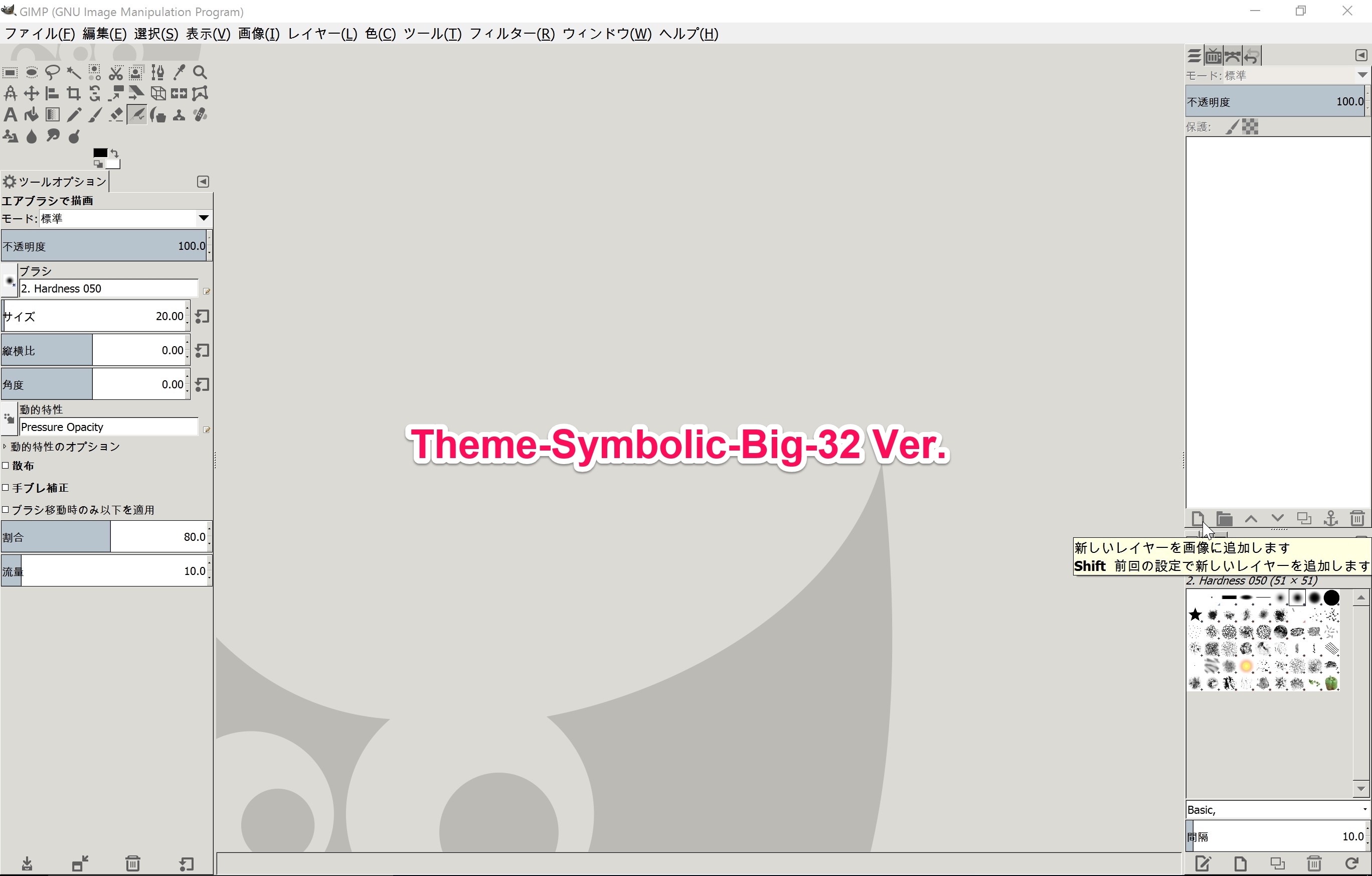Viewport: 1372px width, 876px height.
Task: Select the Fuzzy Select magic wand tool
Action: 73,72
